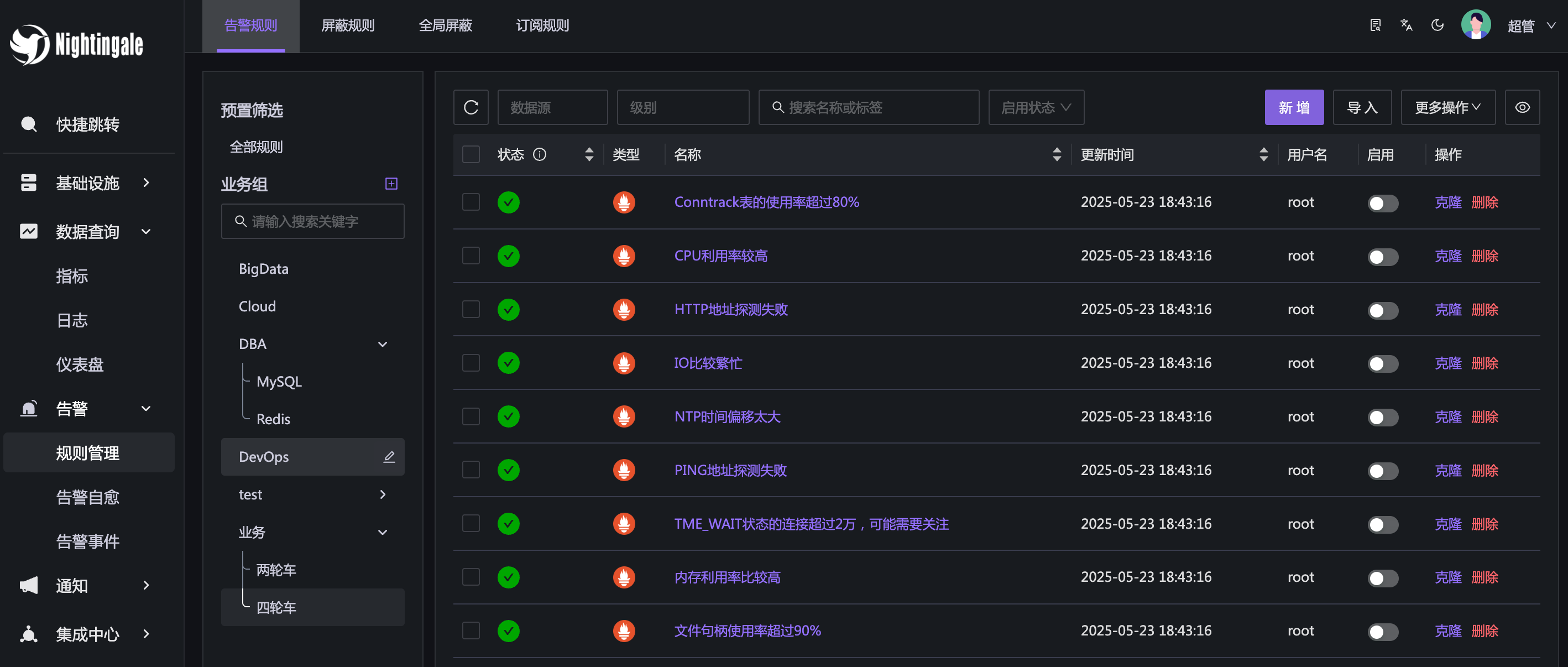Viewport: 1568px width, 667px height.
Task: Switch to the 屏蔽规则 tab
Action: click(348, 25)
